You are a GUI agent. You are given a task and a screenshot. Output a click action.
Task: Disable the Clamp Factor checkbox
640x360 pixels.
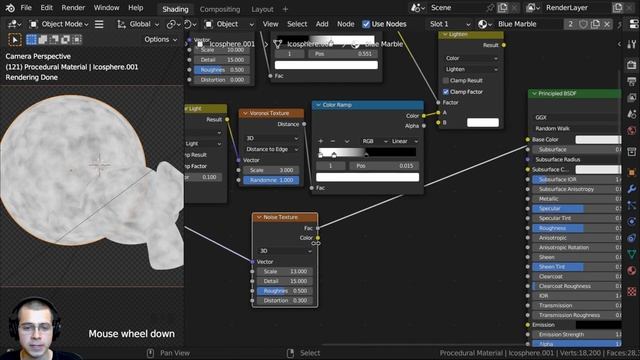[x=446, y=92]
